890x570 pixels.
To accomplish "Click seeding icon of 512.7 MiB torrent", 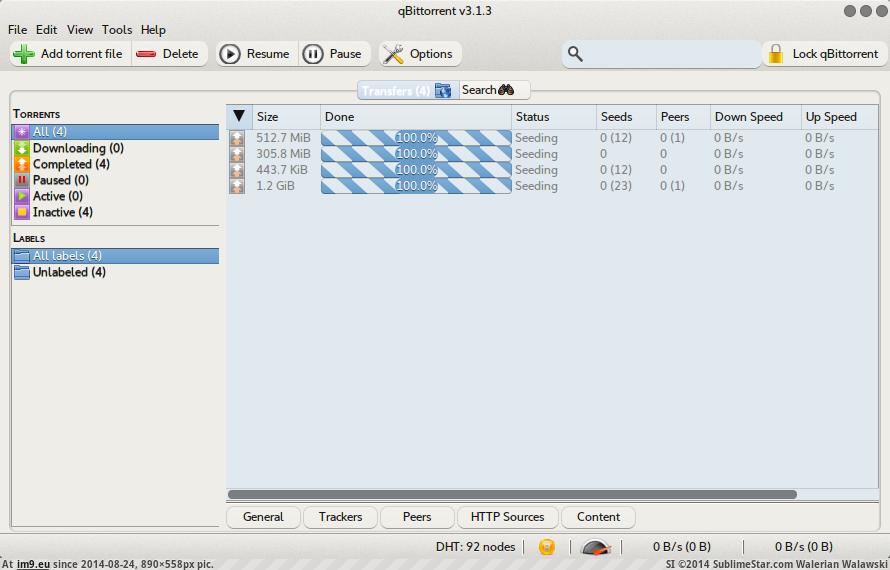I will [x=237, y=138].
